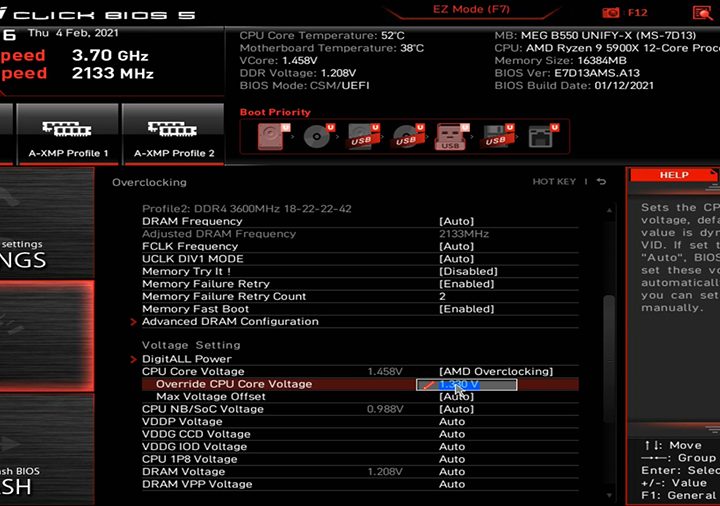Click the MB: MEG B550 UNIFY-X line

595,35
